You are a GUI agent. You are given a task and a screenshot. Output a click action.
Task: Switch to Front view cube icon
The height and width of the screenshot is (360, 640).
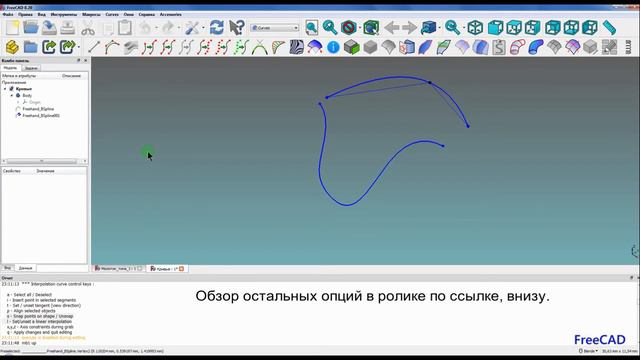[495, 28]
